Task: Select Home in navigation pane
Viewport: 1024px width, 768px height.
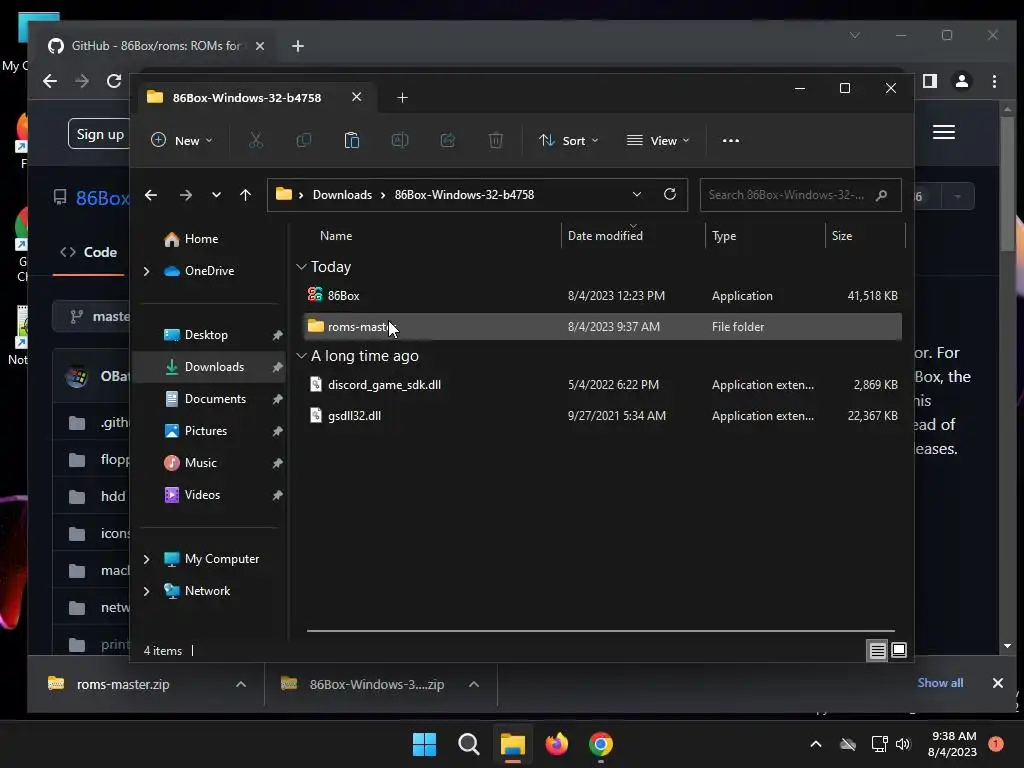Action: tap(210, 239)
